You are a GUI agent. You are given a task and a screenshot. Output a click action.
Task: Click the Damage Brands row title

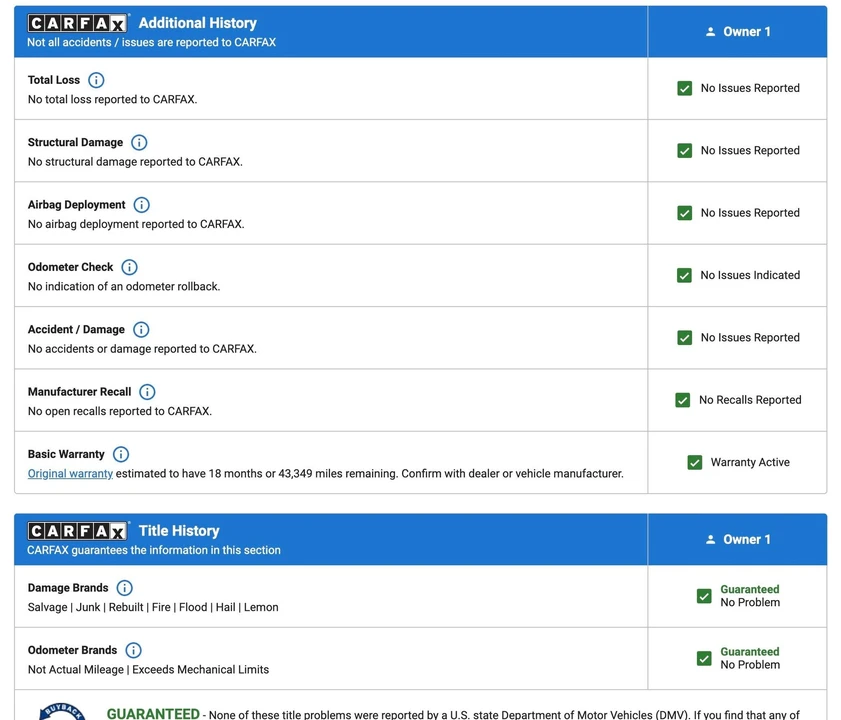click(x=68, y=587)
